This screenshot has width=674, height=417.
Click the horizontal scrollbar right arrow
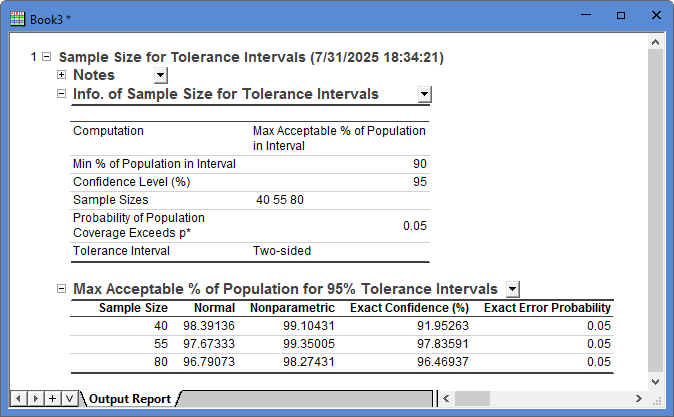coord(639,399)
